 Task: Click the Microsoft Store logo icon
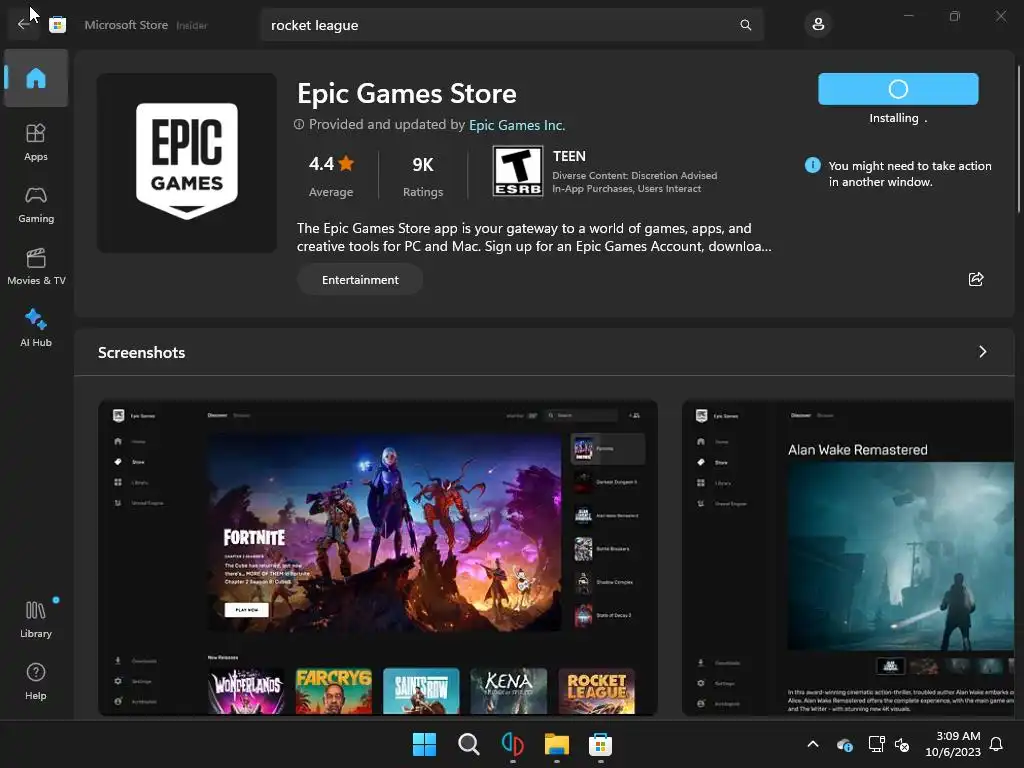click(x=57, y=25)
